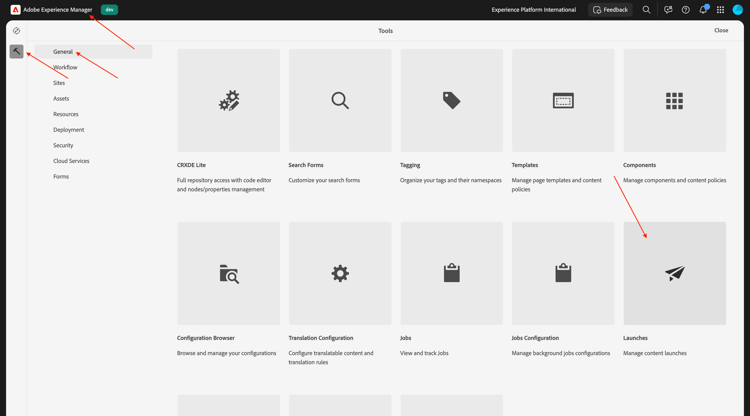Click 'View and track Jobs' description

click(x=424, y=353)
